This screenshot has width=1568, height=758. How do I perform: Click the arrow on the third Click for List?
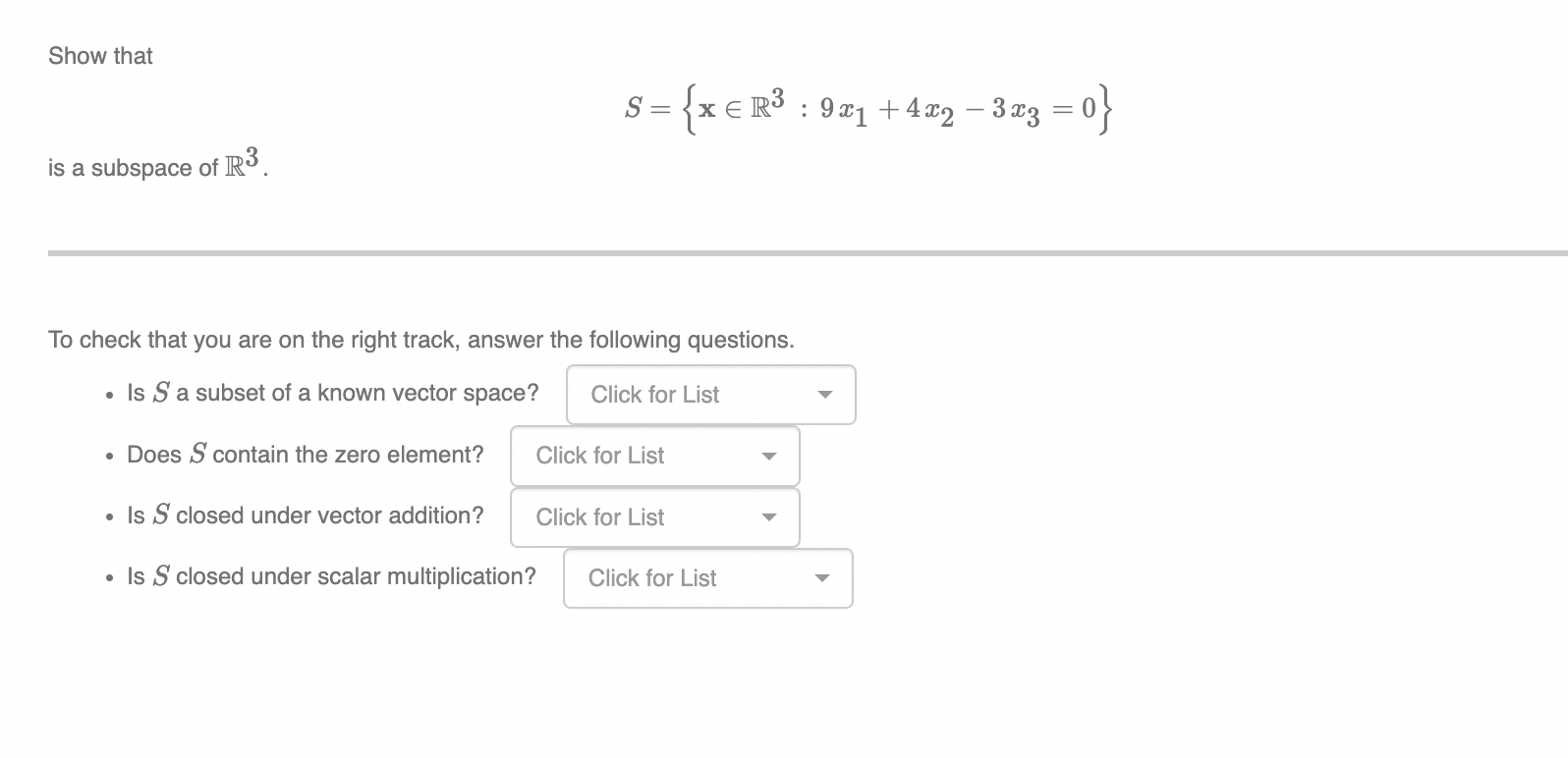click(x=770, y=517)
